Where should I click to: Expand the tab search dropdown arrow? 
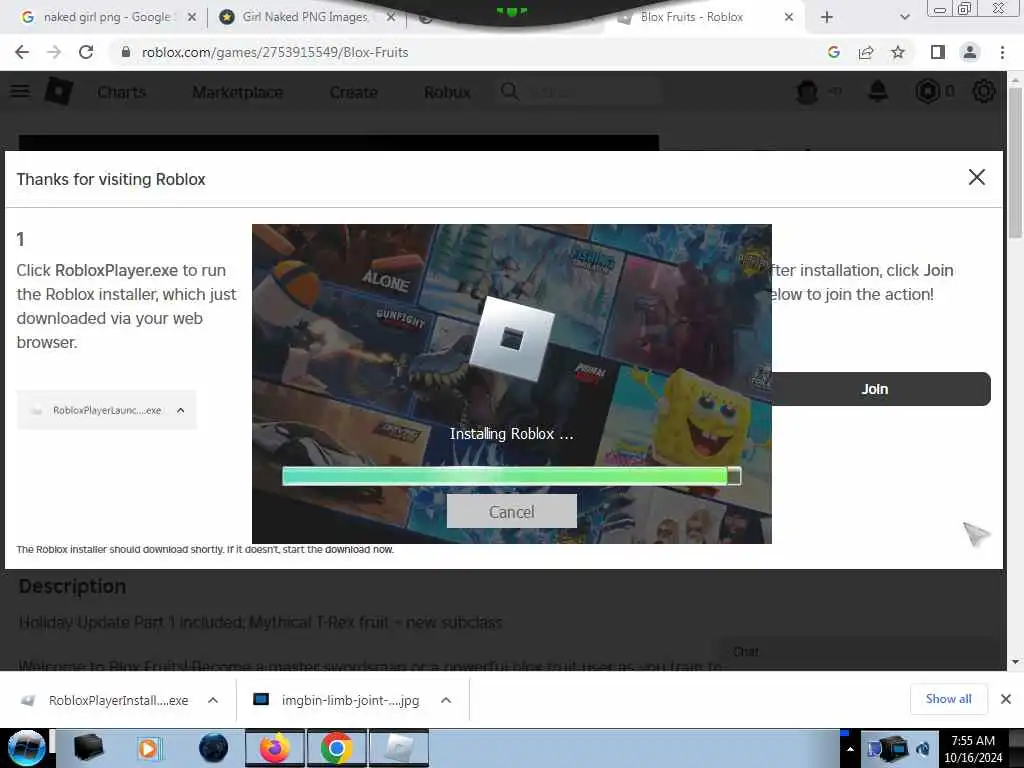904,17
